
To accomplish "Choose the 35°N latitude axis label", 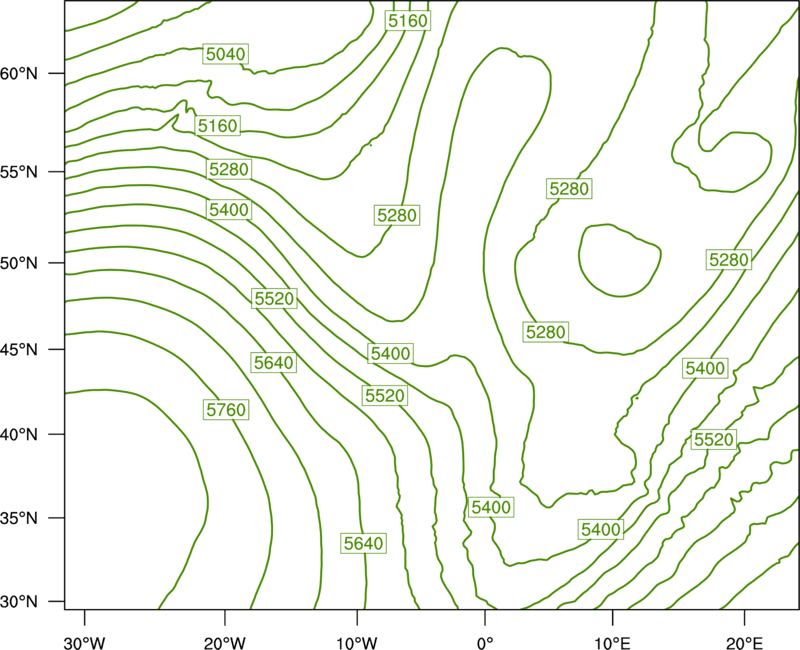I will (x=19, y=518).
